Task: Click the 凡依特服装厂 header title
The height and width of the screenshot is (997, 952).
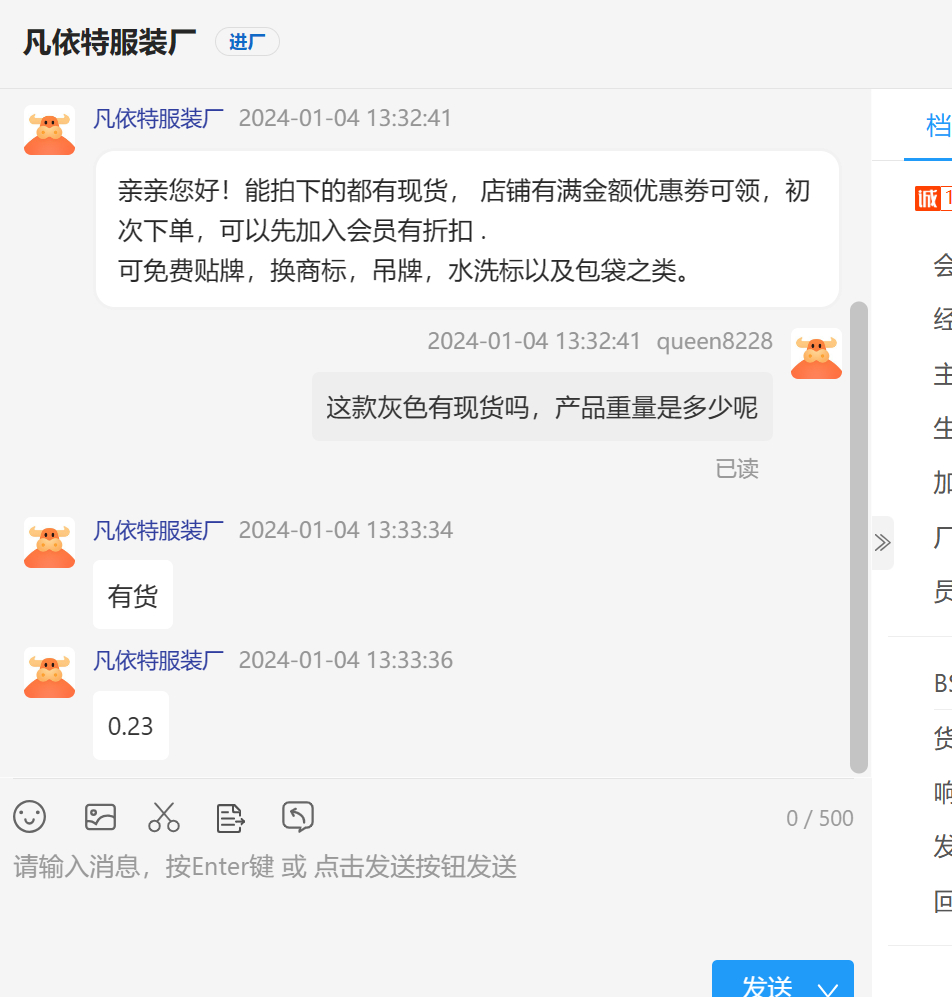Action: click(x=109, y=43)
